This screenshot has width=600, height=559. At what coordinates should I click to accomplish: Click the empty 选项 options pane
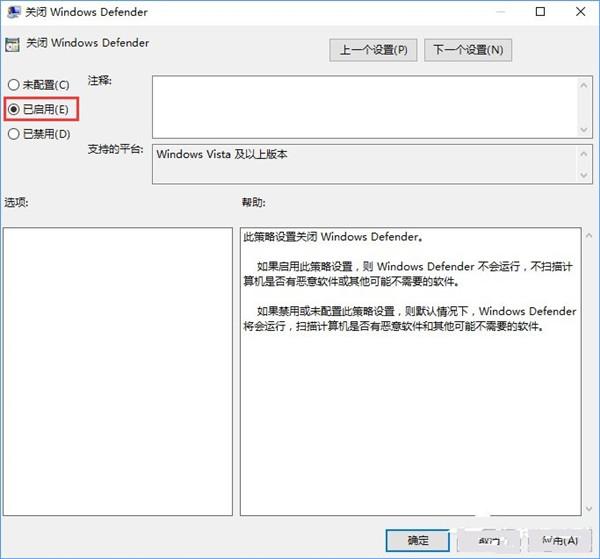pyautogui.click(x=118, y=372)
